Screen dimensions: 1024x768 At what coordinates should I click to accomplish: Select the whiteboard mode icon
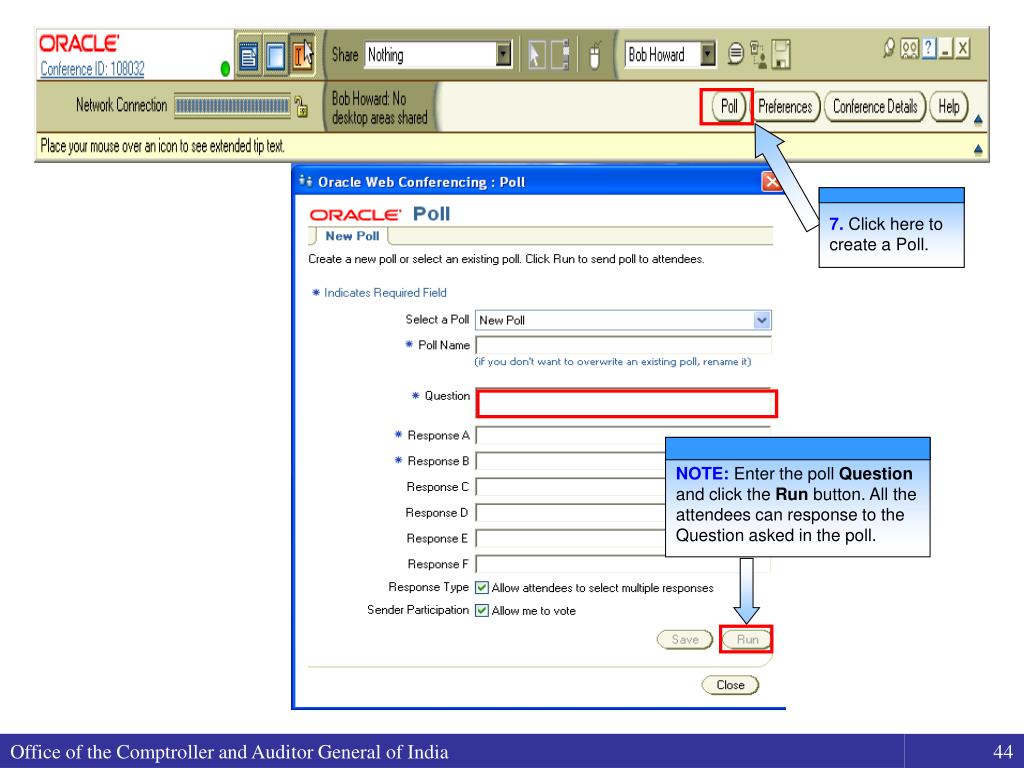click(275, 56)
